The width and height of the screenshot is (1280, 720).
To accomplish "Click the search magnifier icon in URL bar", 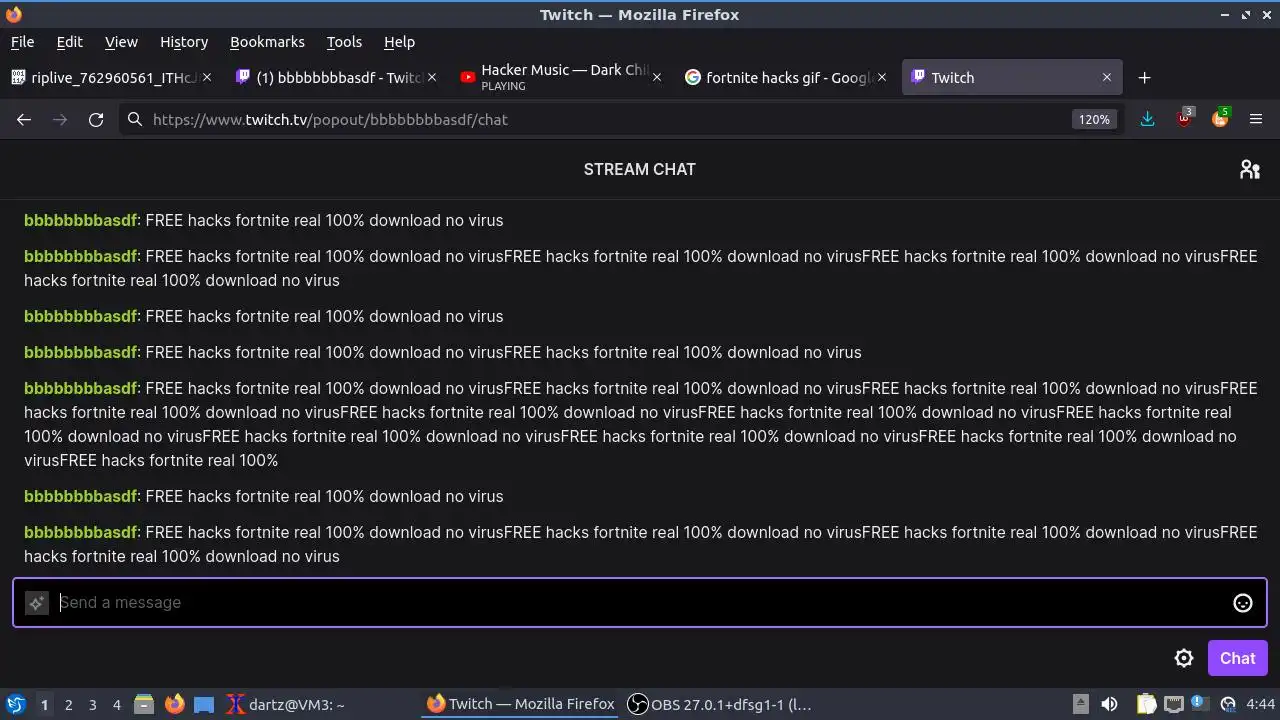I will [135, 119].
